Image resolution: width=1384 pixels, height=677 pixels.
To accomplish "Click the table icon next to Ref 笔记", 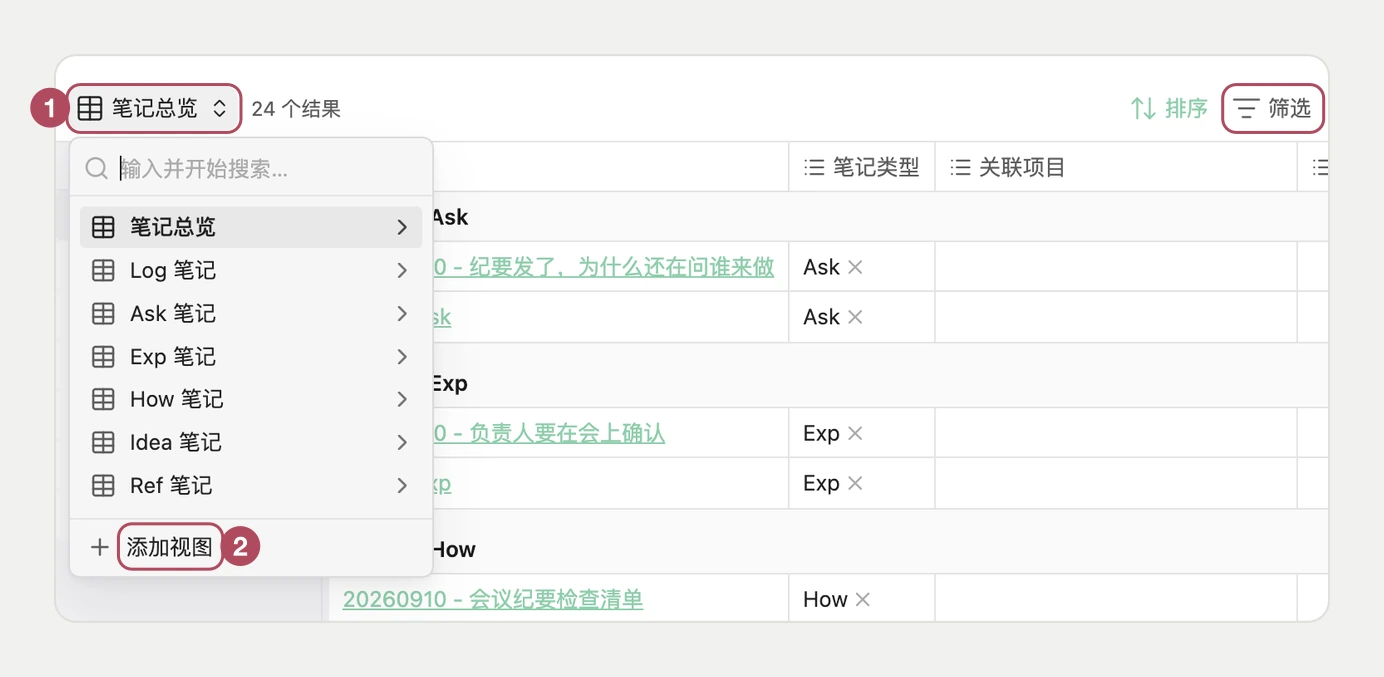I will [x=103, y=485].
